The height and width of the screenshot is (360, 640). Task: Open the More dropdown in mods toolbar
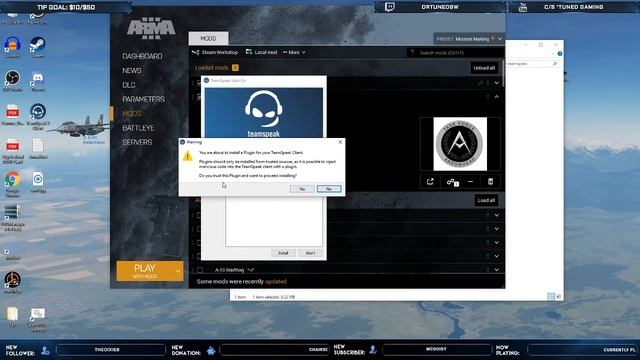(x=294, y=52)
